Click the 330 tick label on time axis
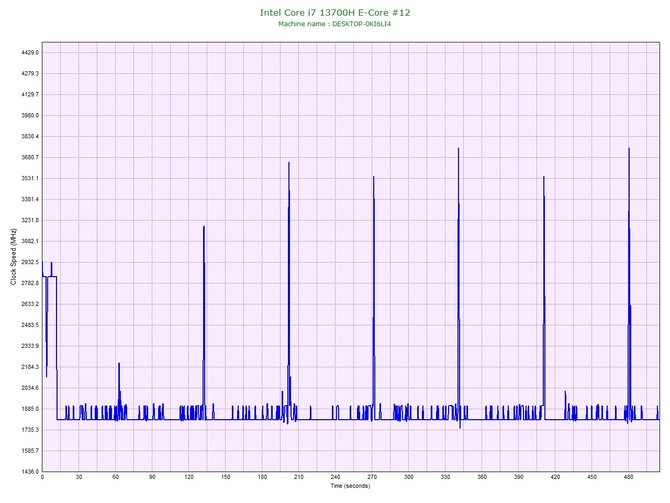The height and width of the screenshot is (503, 670). click(x=445, y=477)
